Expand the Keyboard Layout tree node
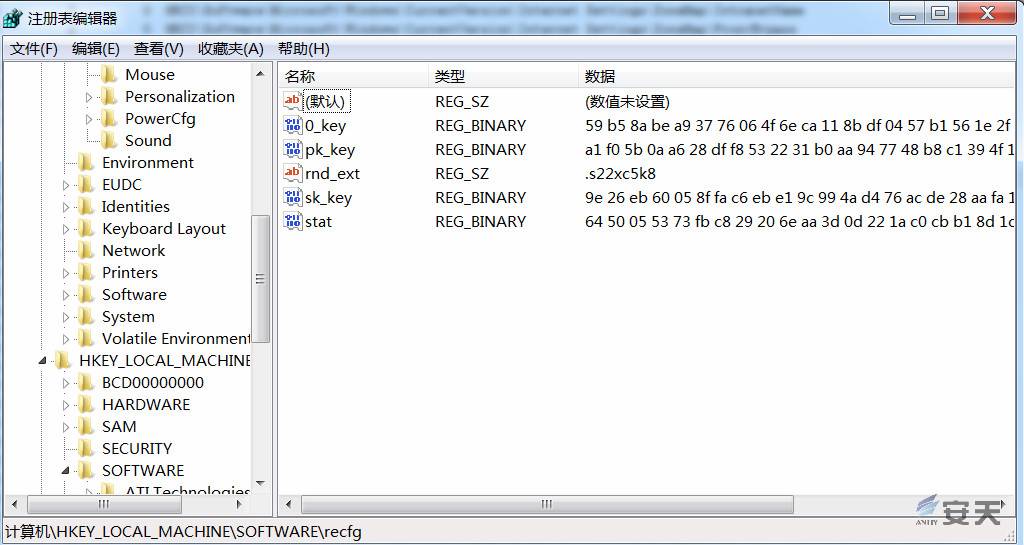This screenshot has width=1024, height=545. [66, 229]
